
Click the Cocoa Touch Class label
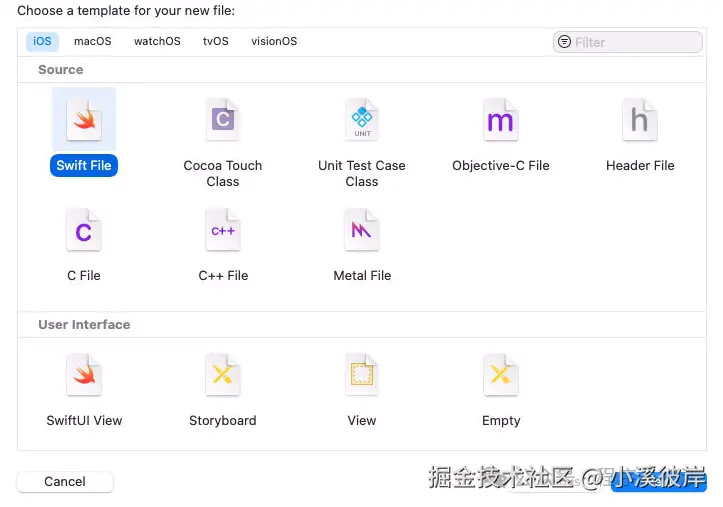(223, 173)
